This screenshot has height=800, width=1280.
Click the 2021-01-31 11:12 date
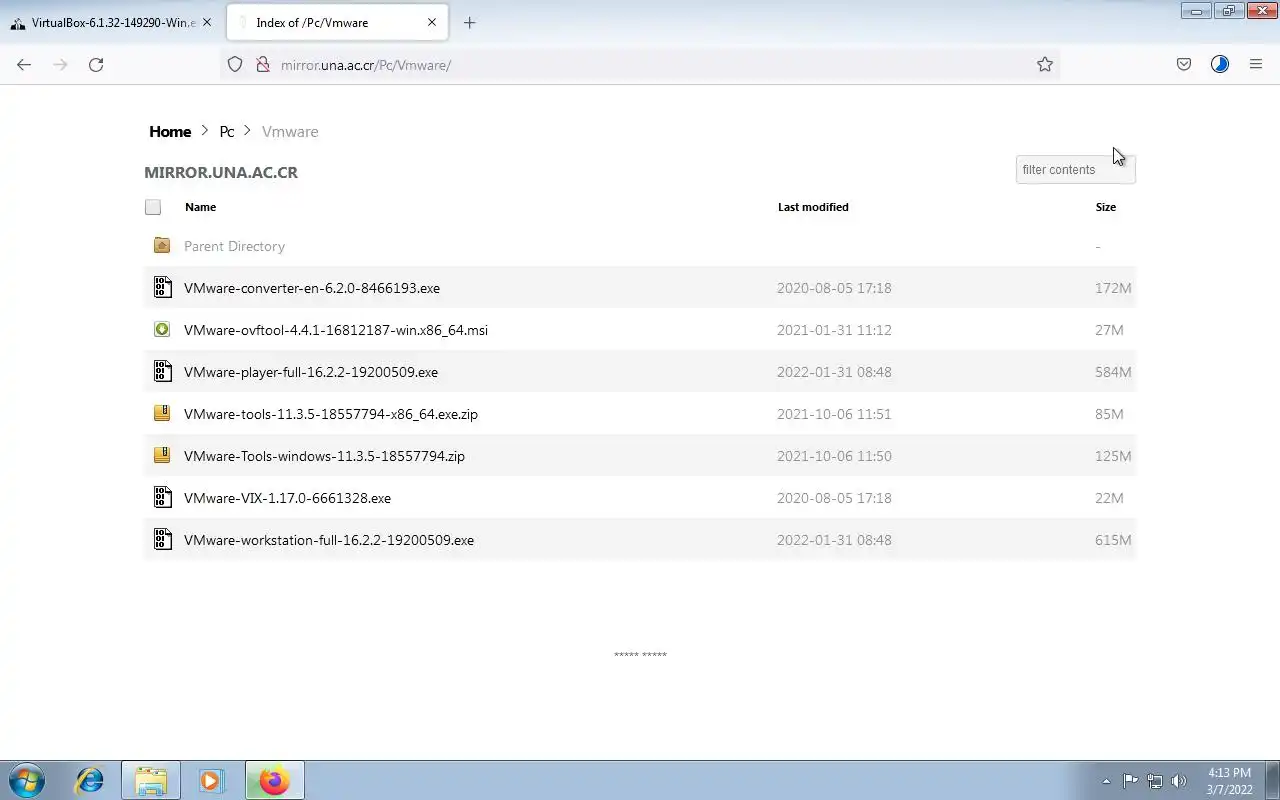click(x=834, y=330)
